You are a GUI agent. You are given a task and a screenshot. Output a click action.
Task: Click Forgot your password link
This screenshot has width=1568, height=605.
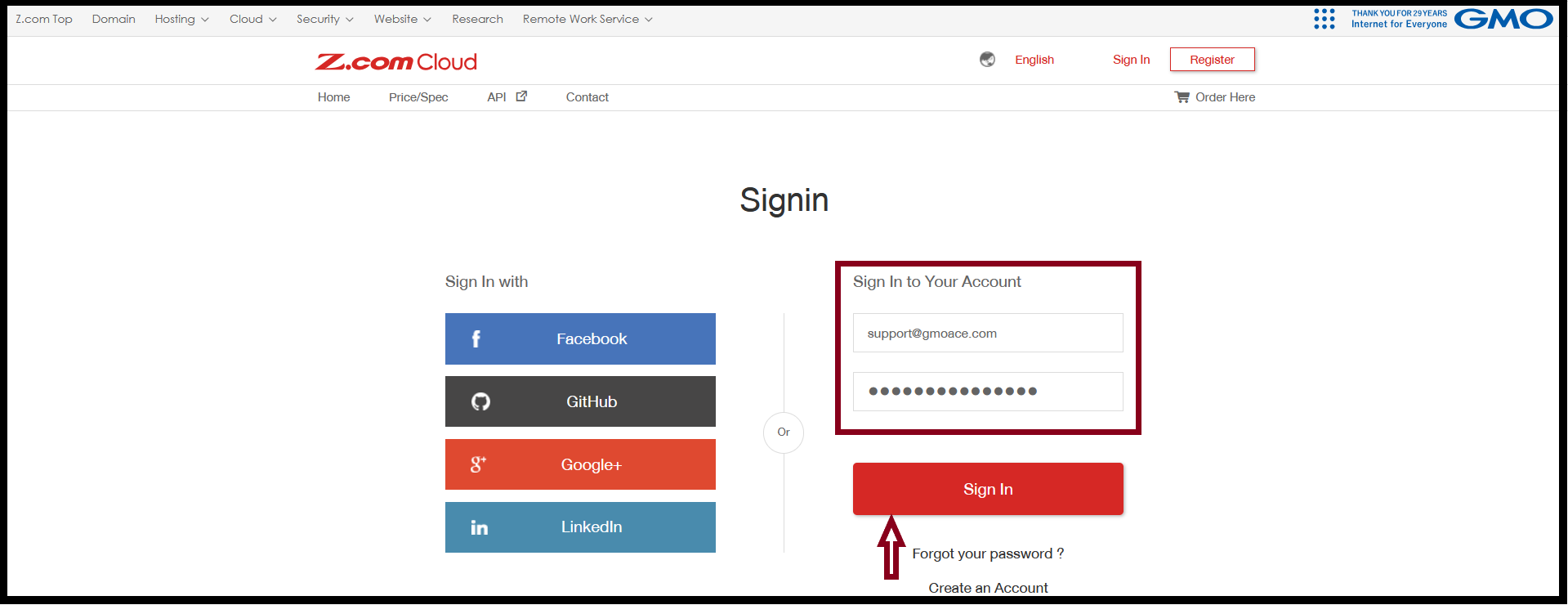pyautogui.click(x=988, y=553)
